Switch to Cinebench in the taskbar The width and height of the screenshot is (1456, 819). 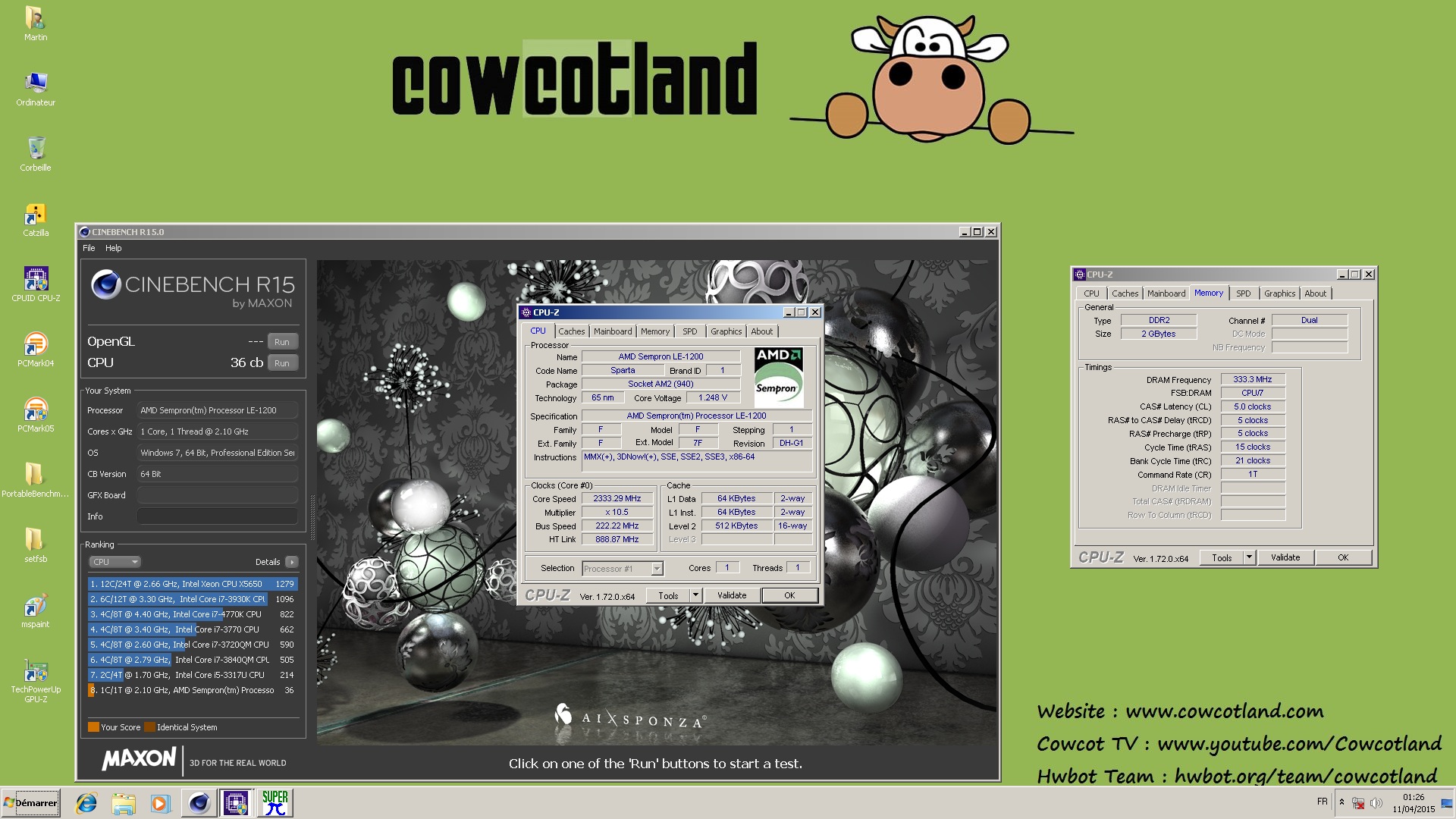pos(199,803)
